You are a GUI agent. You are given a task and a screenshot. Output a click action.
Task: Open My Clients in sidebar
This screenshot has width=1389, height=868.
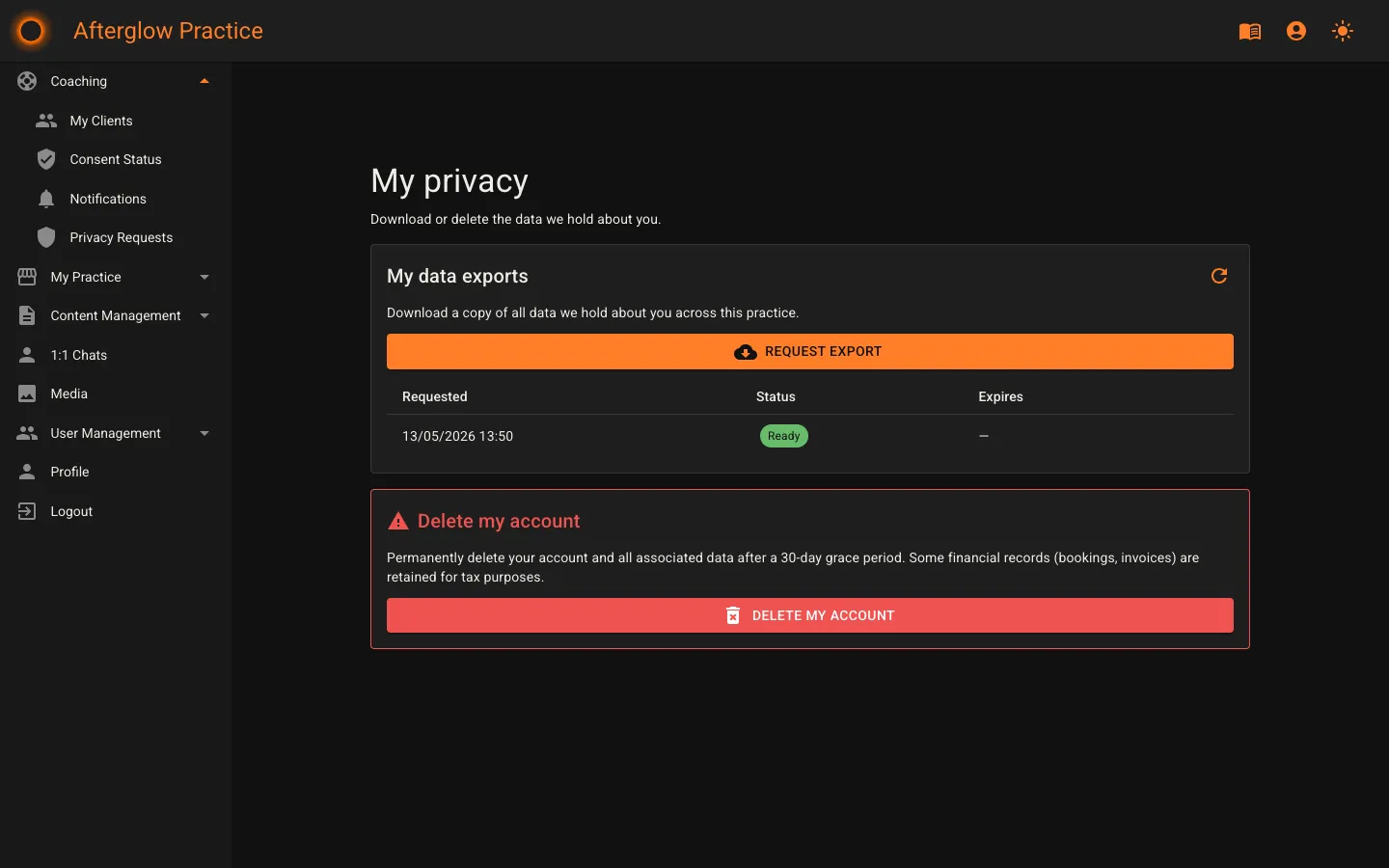tap(116, 121)
